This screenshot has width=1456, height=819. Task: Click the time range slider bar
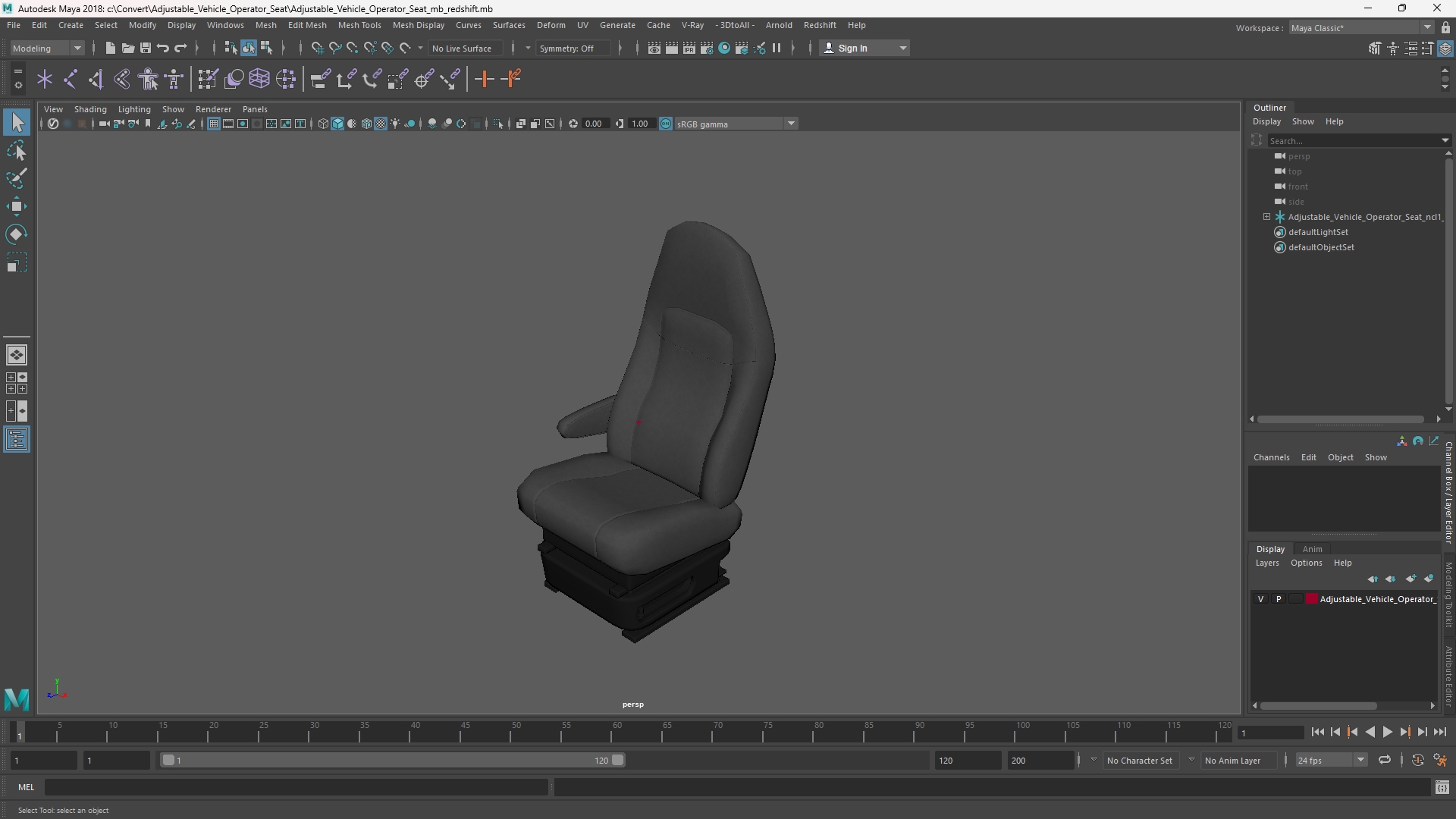click(x=393, y=760)
